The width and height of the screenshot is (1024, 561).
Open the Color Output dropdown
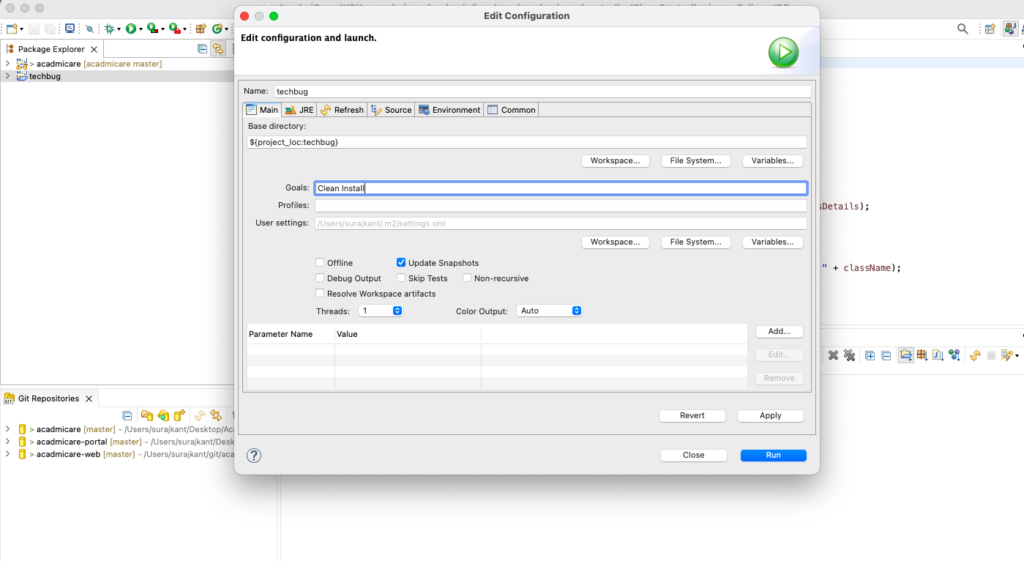click(x=549, y=311)
